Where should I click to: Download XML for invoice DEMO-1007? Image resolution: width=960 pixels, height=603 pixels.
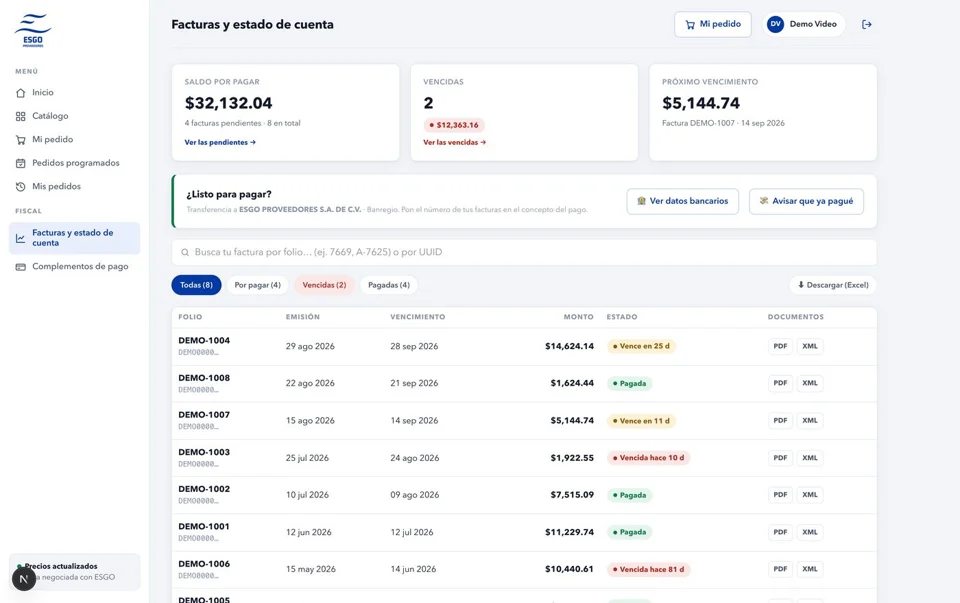[x=810, y=421]
